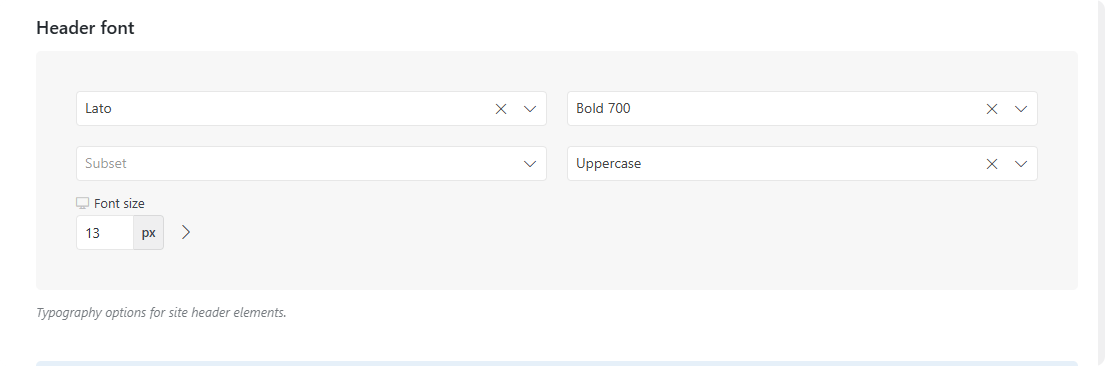Open Bold 700 weight dropdown chevron
This screenshot has width=1105, height=366.
tap(1021, 109)
